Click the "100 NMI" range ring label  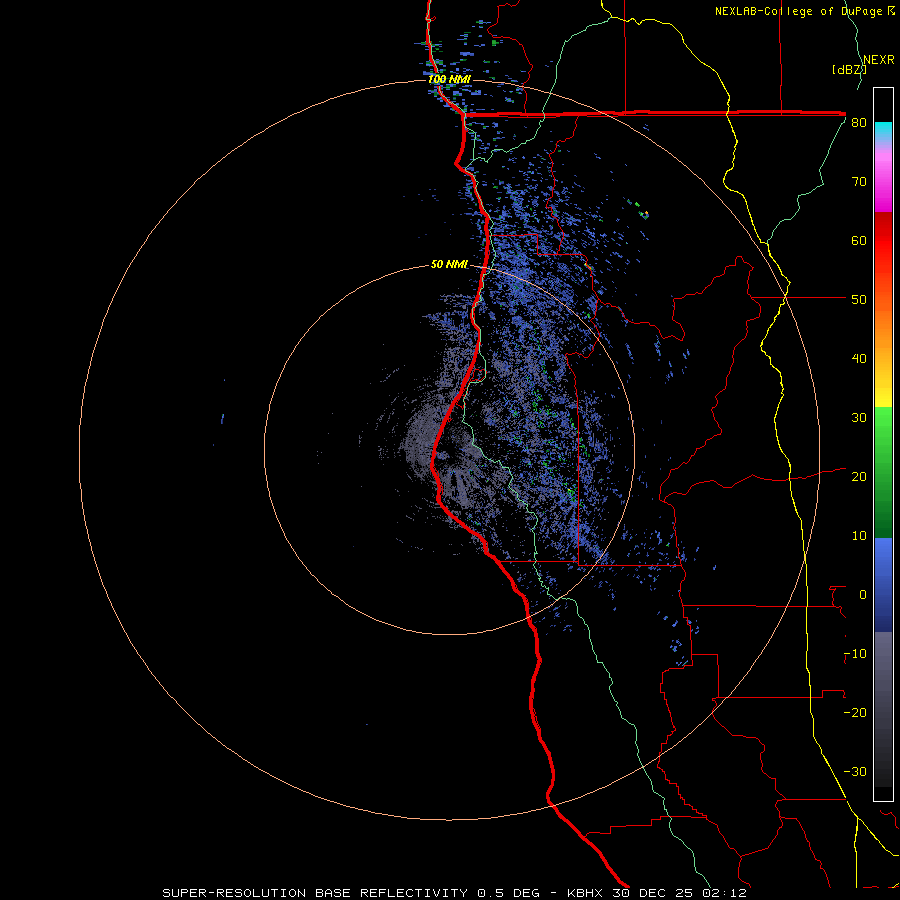coord(449,79)
